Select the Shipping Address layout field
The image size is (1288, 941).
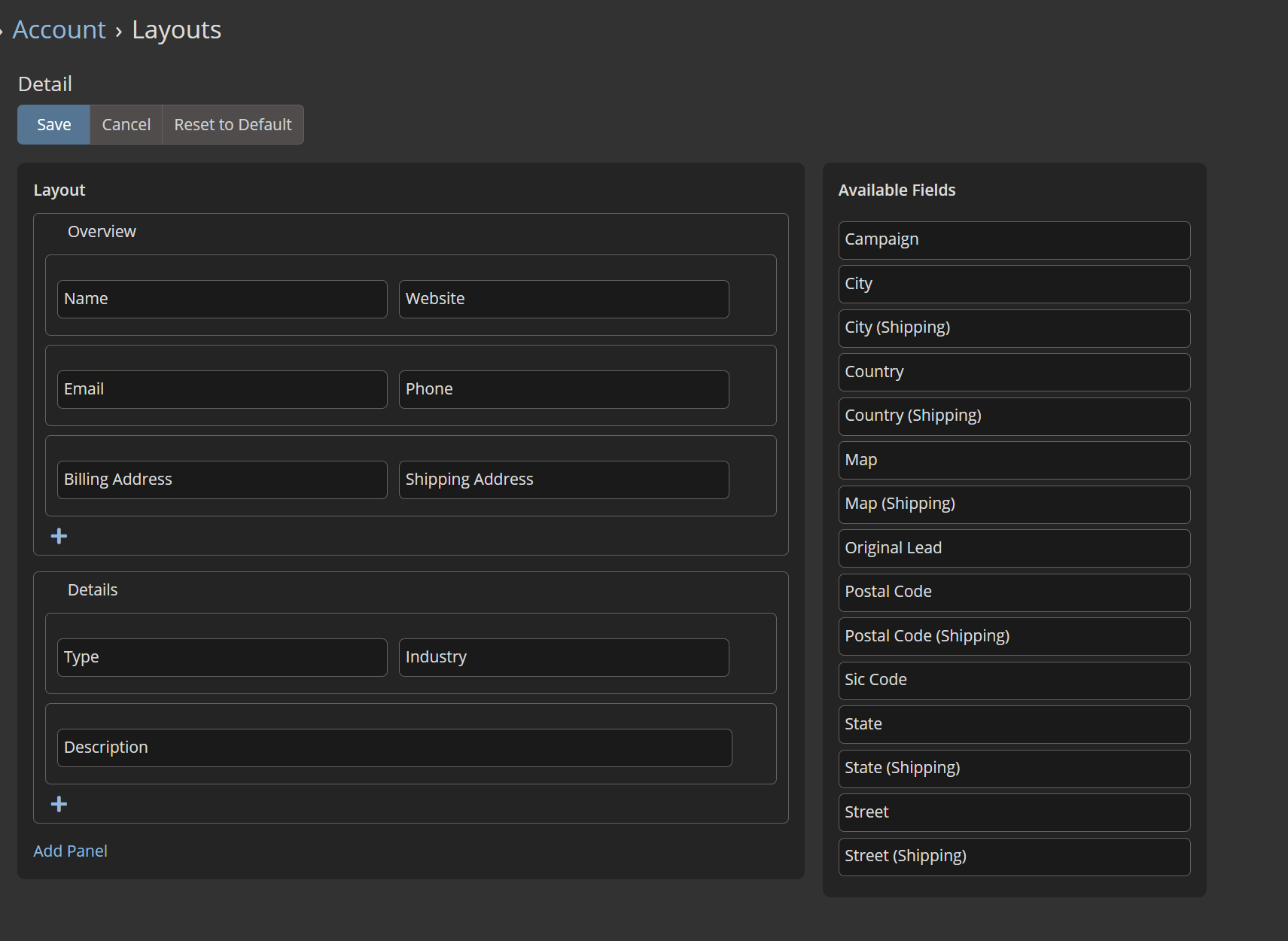click(563, 480)
